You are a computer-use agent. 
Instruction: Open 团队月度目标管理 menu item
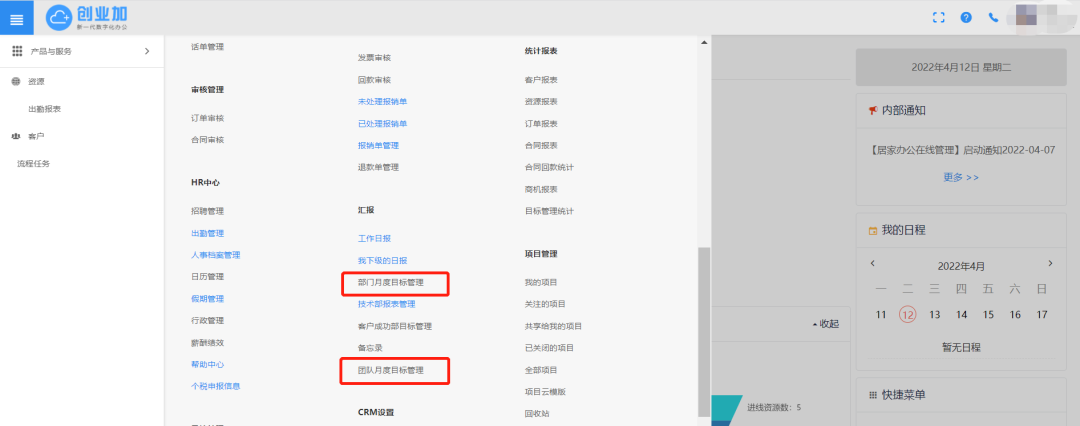click(390, 370)
